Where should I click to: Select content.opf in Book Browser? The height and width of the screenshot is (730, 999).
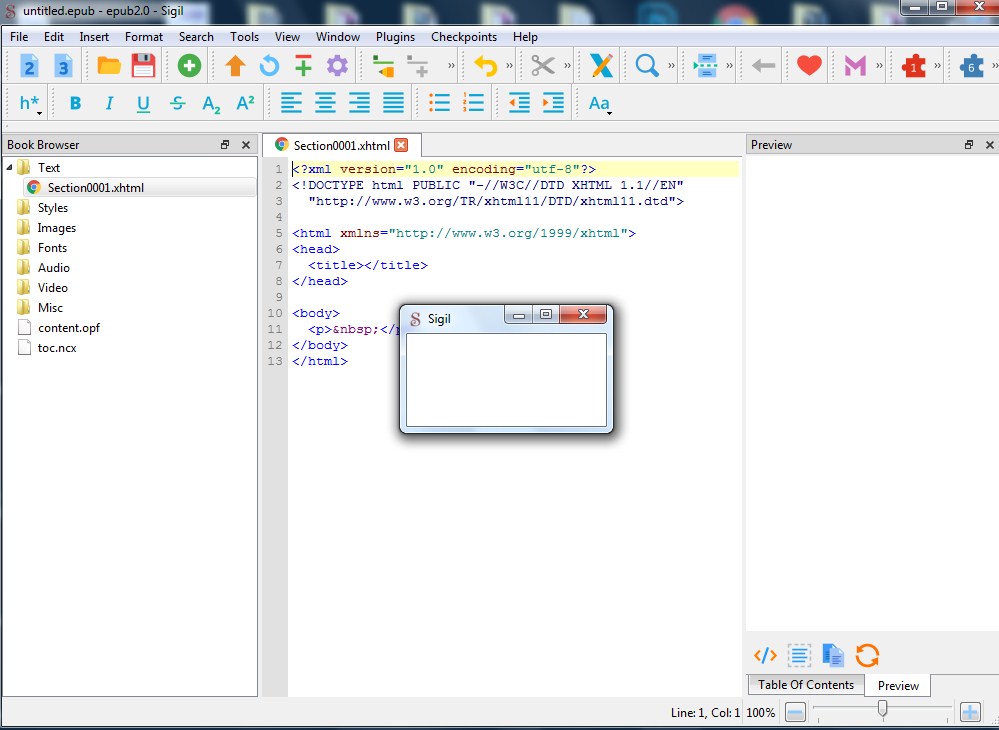[68, 328]
